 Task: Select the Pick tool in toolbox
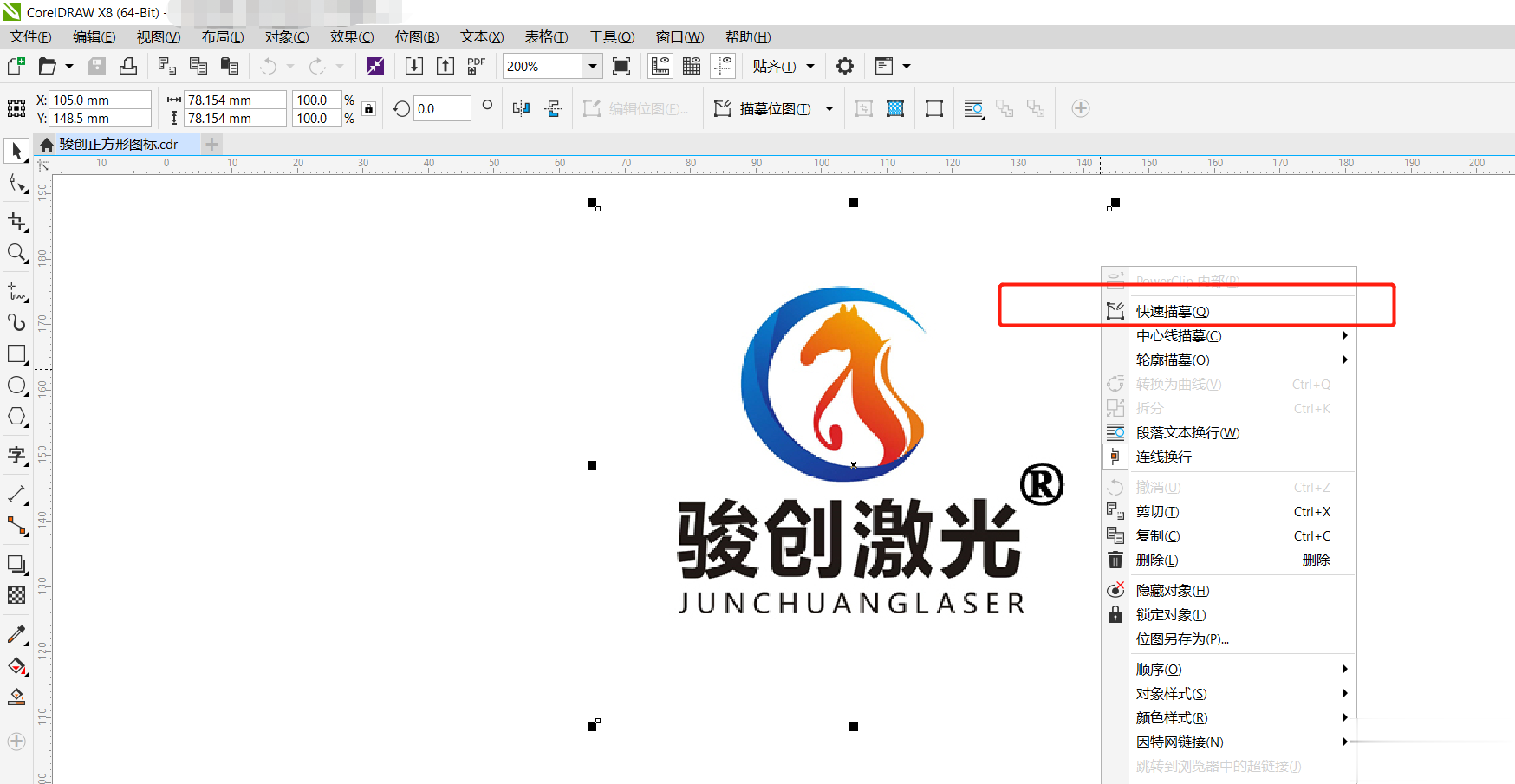(x=16, y=151)
